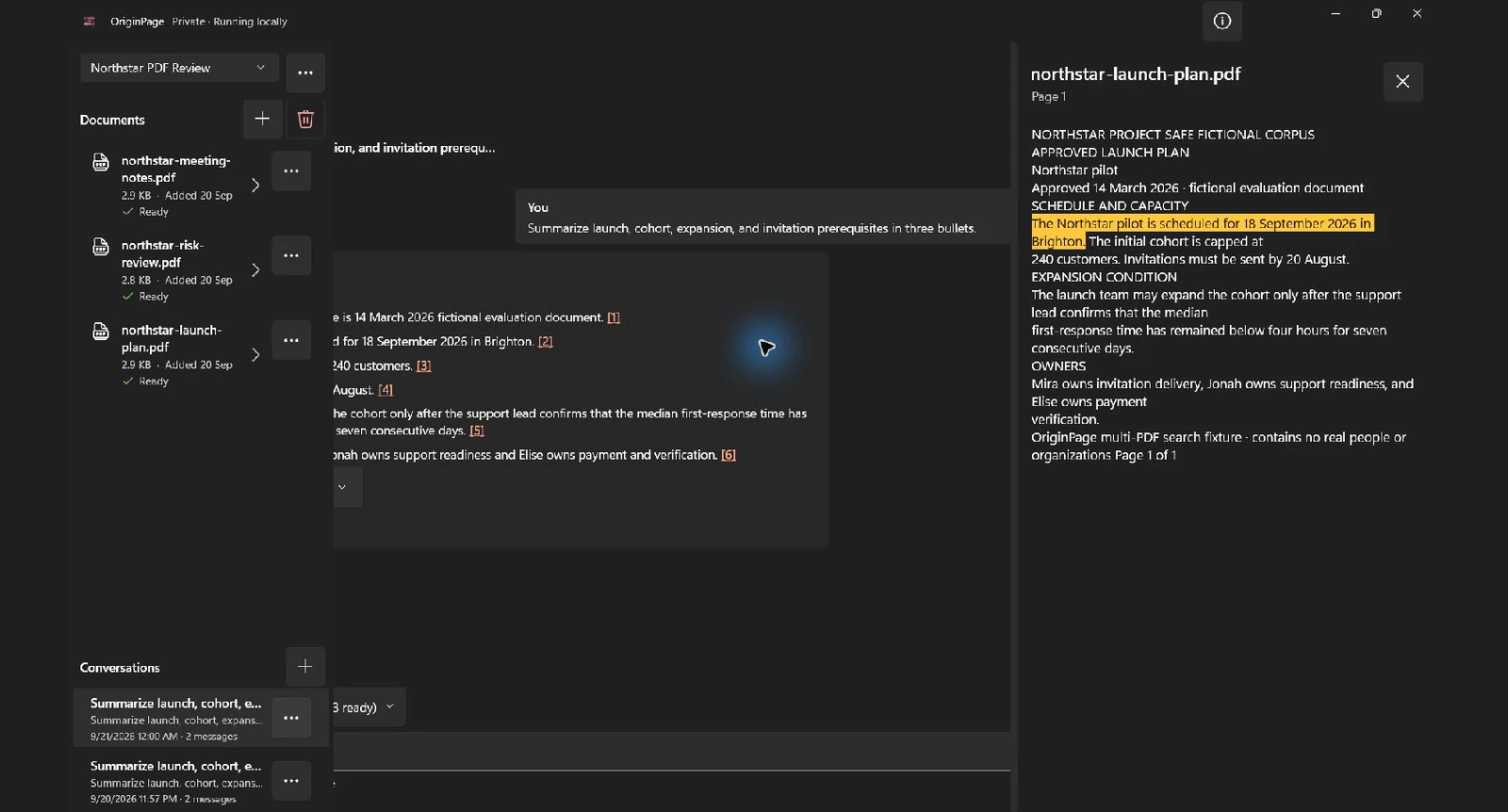This screenshot has height=812, width=1508.
Task: Open citation [5] after seven consecutive days
Action: (x=477, y=431)
